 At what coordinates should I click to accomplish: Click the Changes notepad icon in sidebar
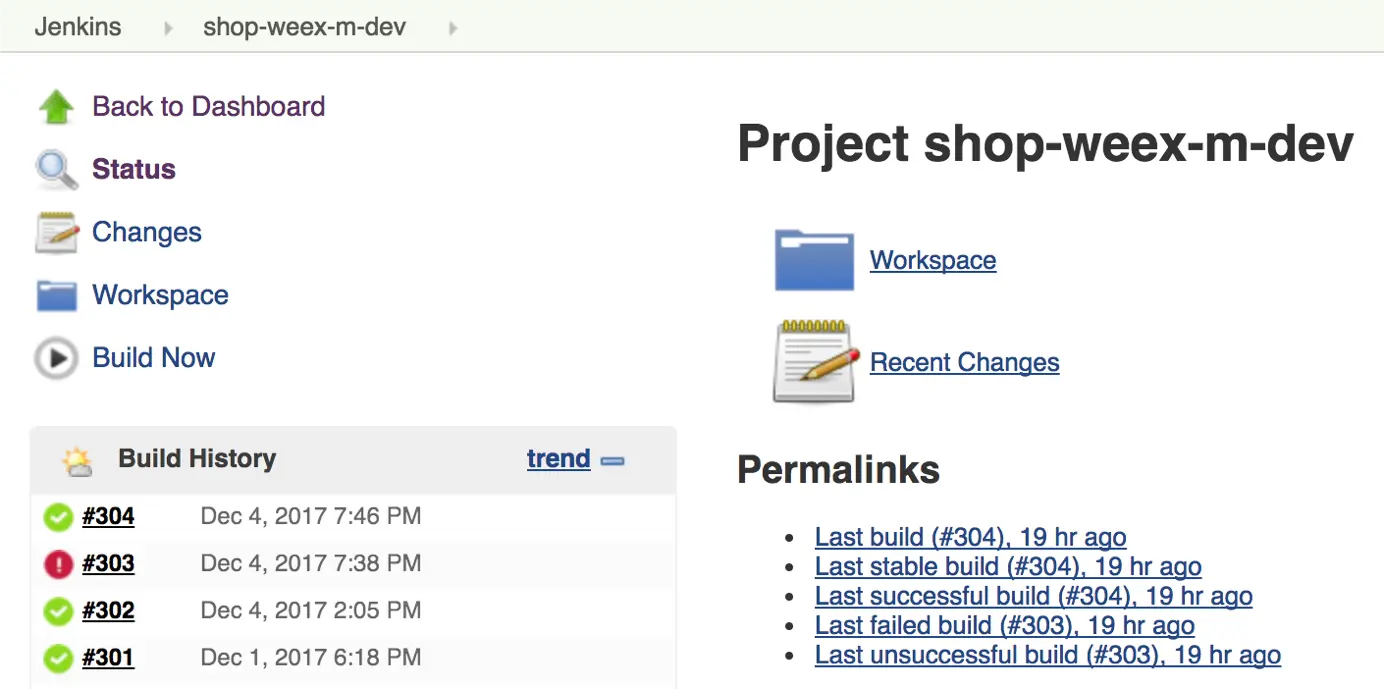[57, 233]
